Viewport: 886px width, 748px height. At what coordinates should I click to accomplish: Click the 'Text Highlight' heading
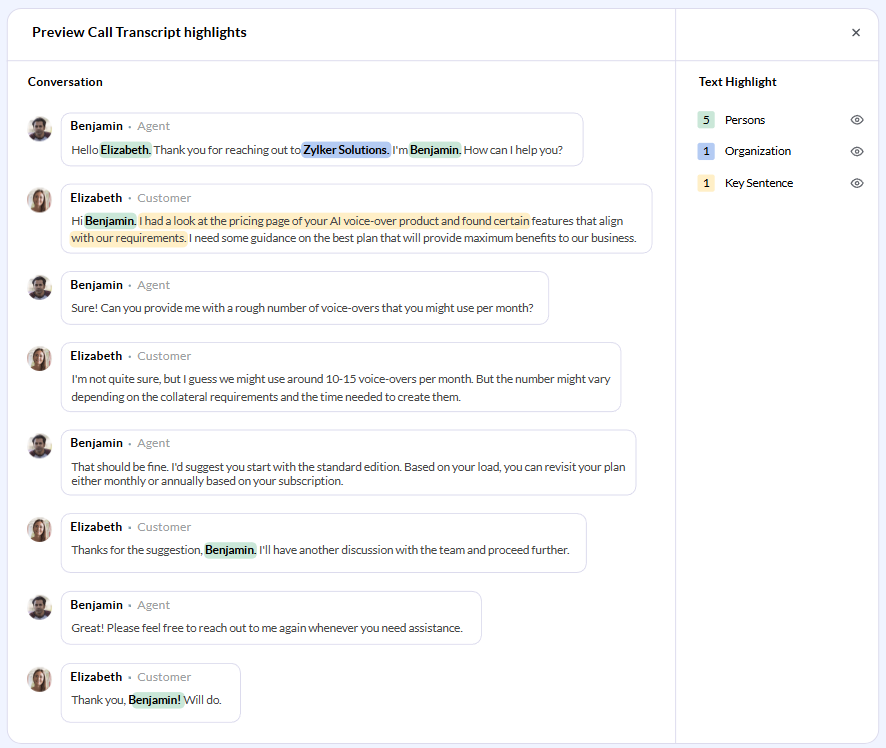click(737, 82)
